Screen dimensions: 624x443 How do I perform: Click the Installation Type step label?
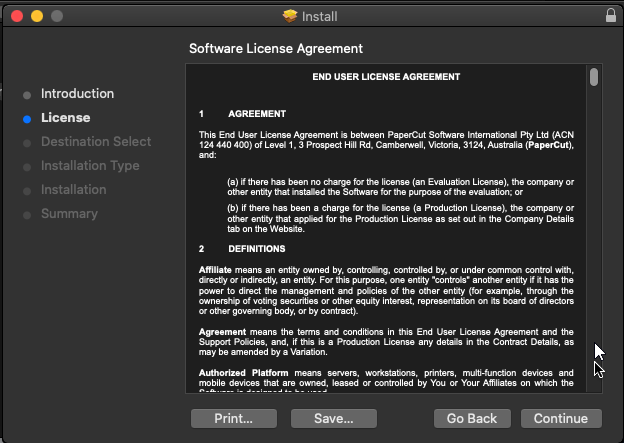tap(90, 166)
